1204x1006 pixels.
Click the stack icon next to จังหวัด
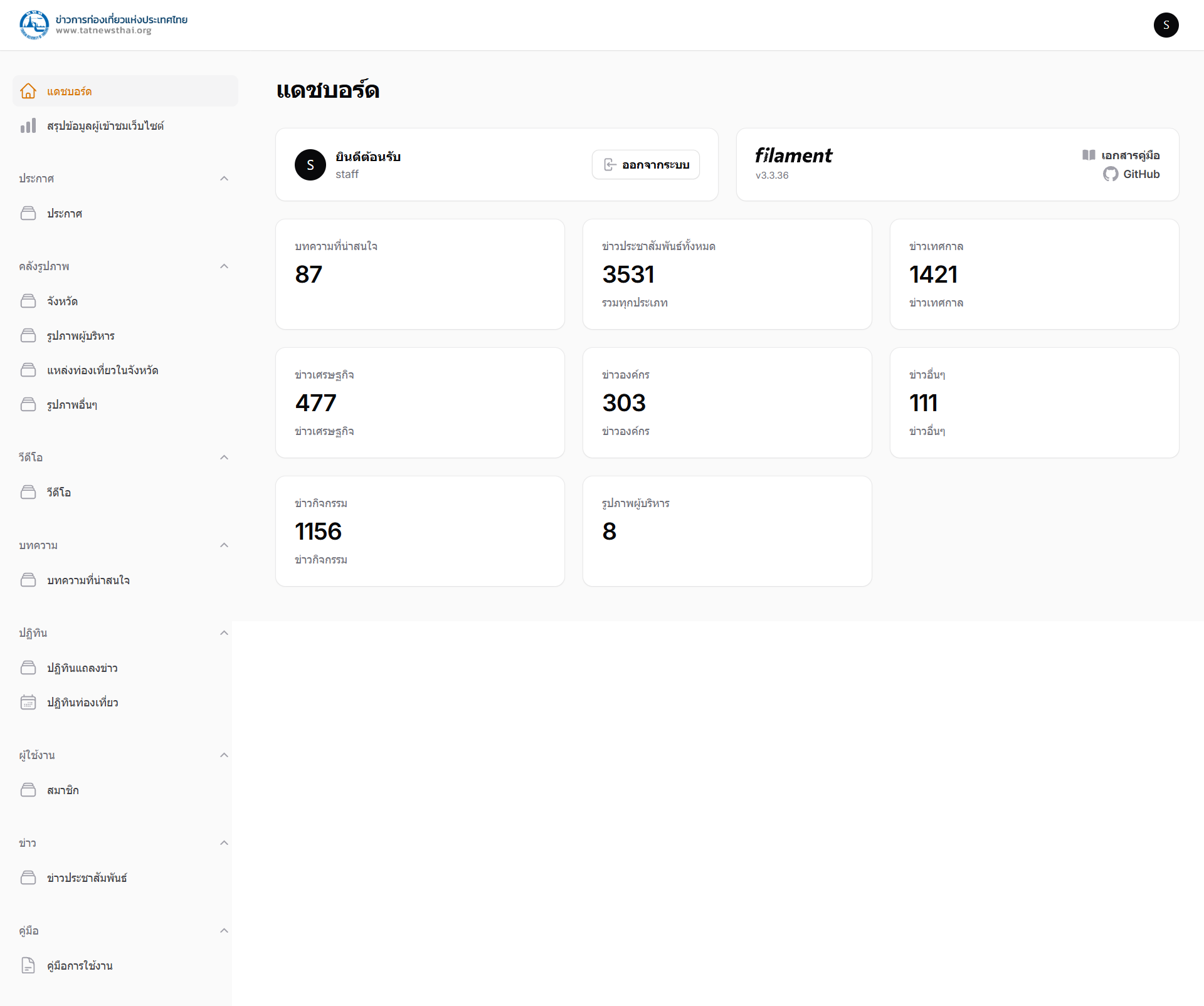28,301
